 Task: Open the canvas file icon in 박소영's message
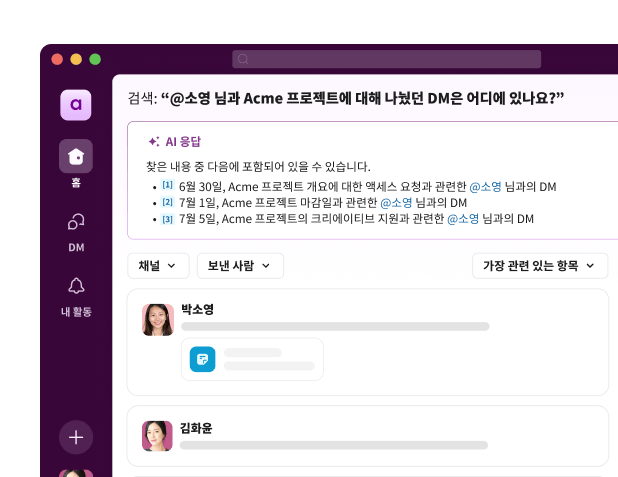(x=203, y=359)
